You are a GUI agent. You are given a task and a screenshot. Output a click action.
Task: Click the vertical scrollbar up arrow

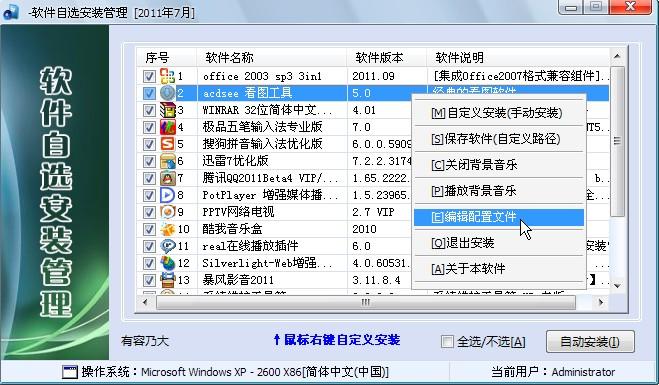[617, 56]
